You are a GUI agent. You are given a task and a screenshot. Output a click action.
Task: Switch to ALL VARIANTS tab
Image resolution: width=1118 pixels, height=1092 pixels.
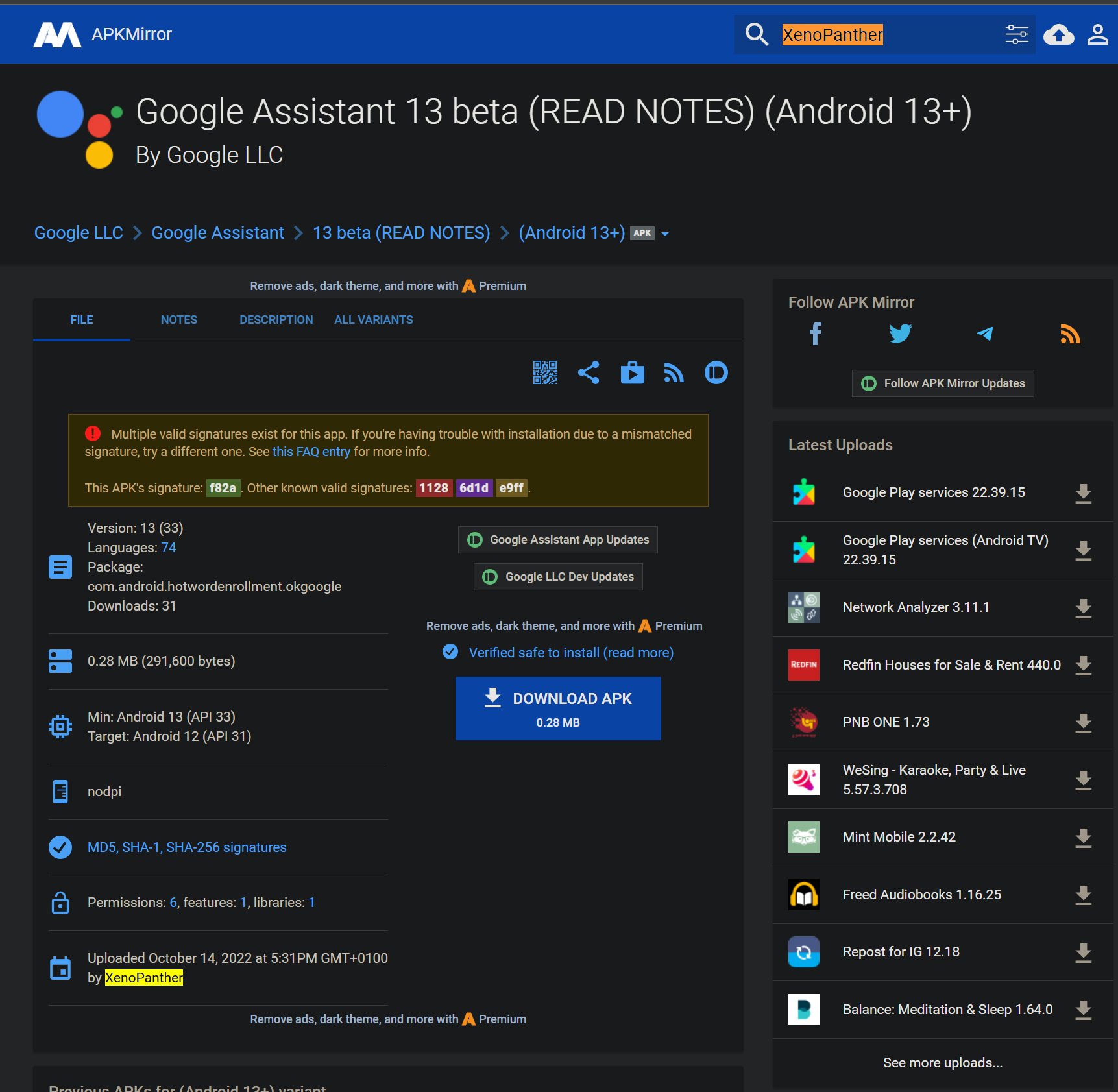coord(374,320)
